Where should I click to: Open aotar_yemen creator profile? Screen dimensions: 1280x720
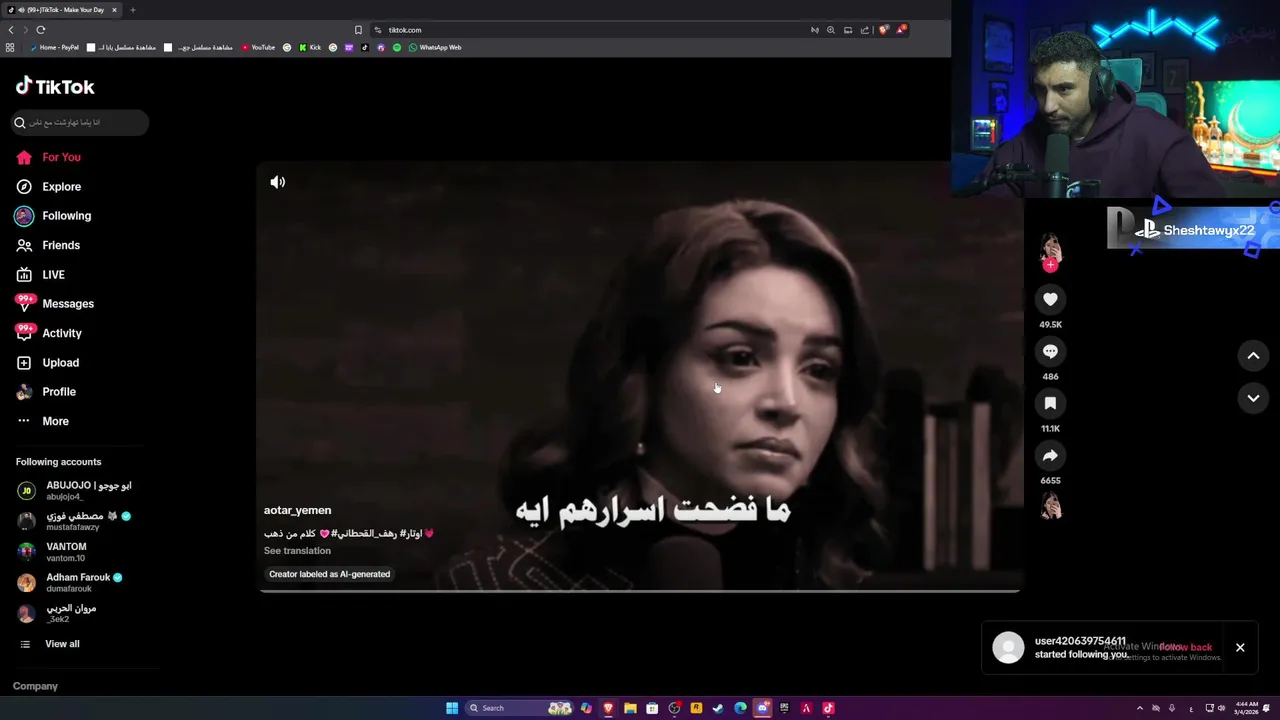[297, 510]
